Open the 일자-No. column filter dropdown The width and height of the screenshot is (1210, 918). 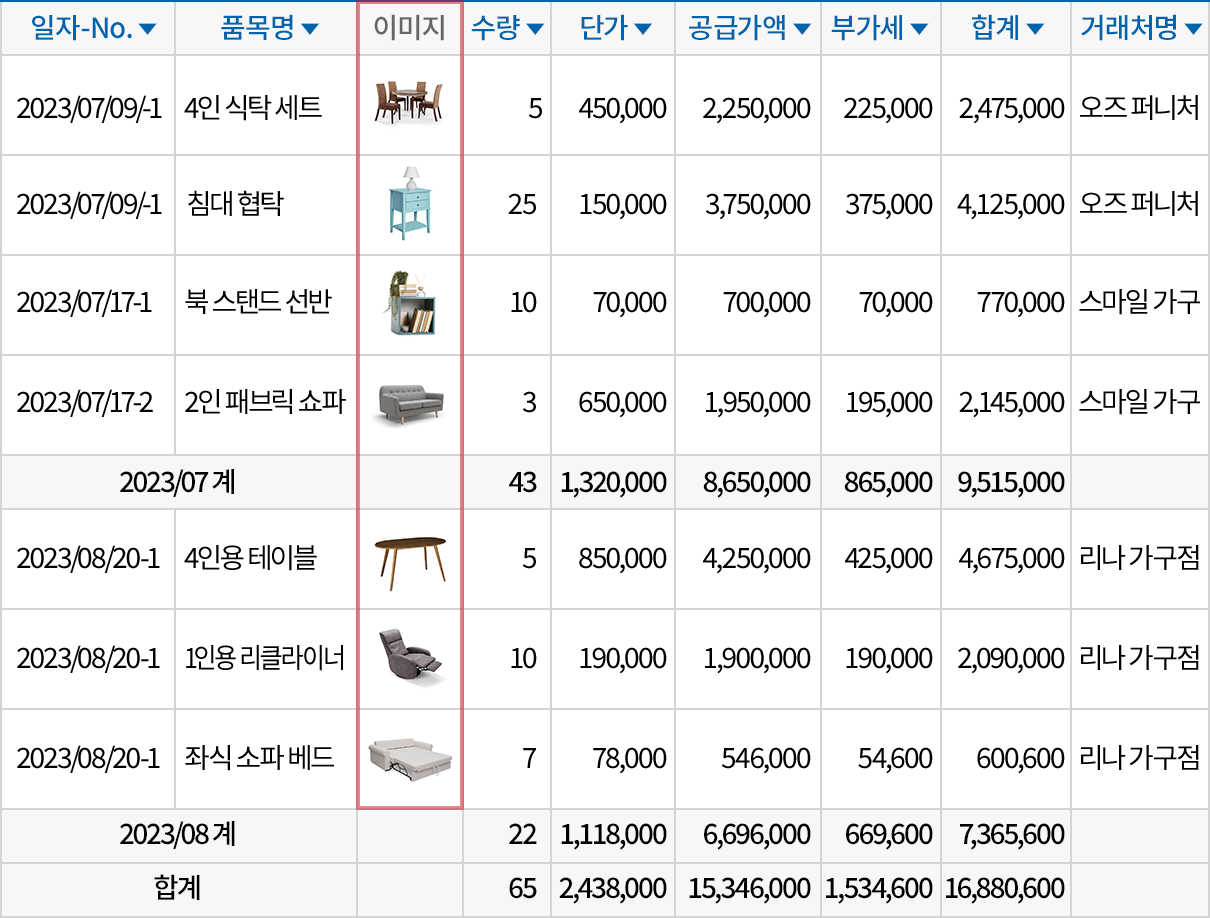[x=148, y=28]
